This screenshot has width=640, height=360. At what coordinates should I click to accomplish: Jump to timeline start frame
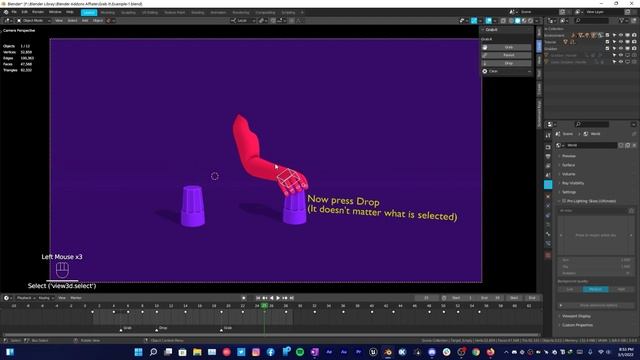258,298
